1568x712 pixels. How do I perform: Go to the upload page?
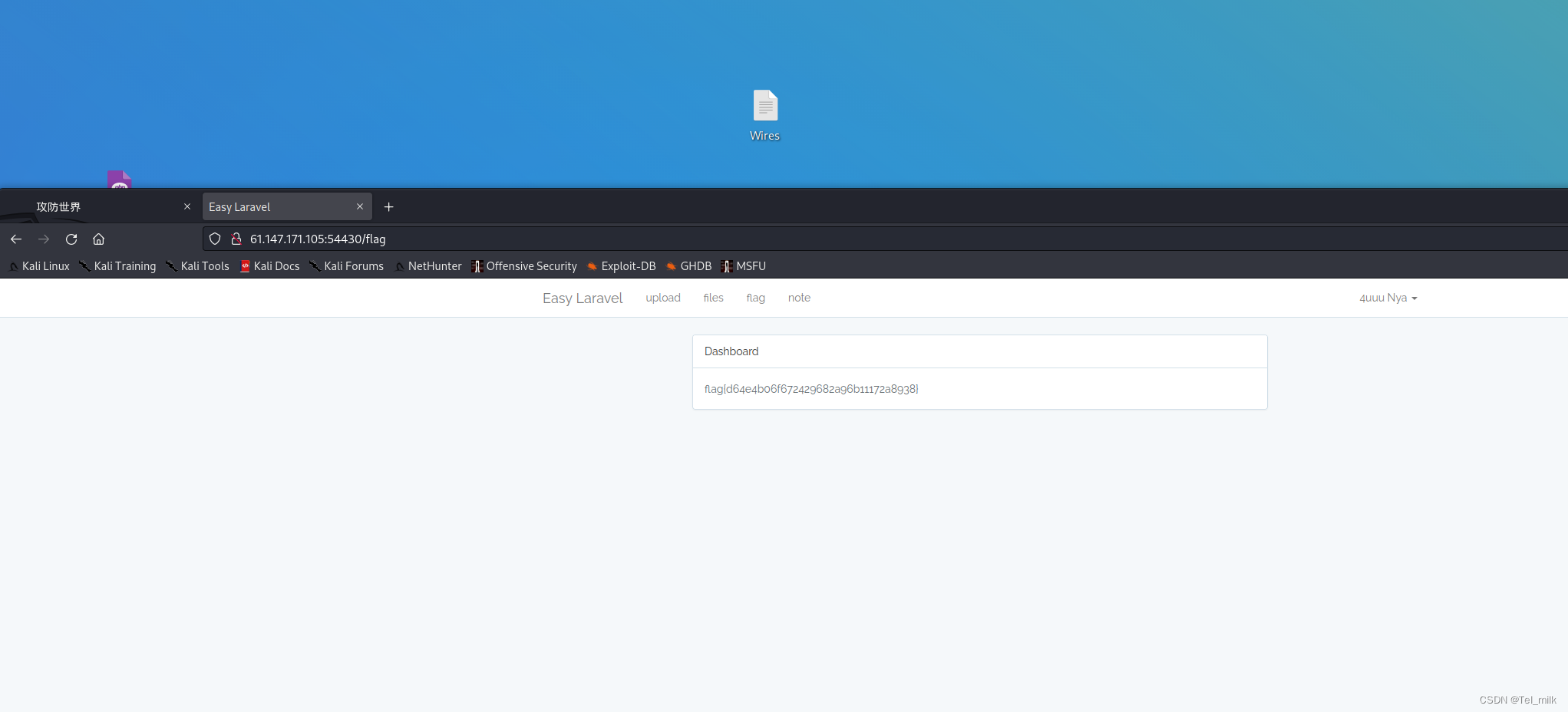(x=663, y=298)
